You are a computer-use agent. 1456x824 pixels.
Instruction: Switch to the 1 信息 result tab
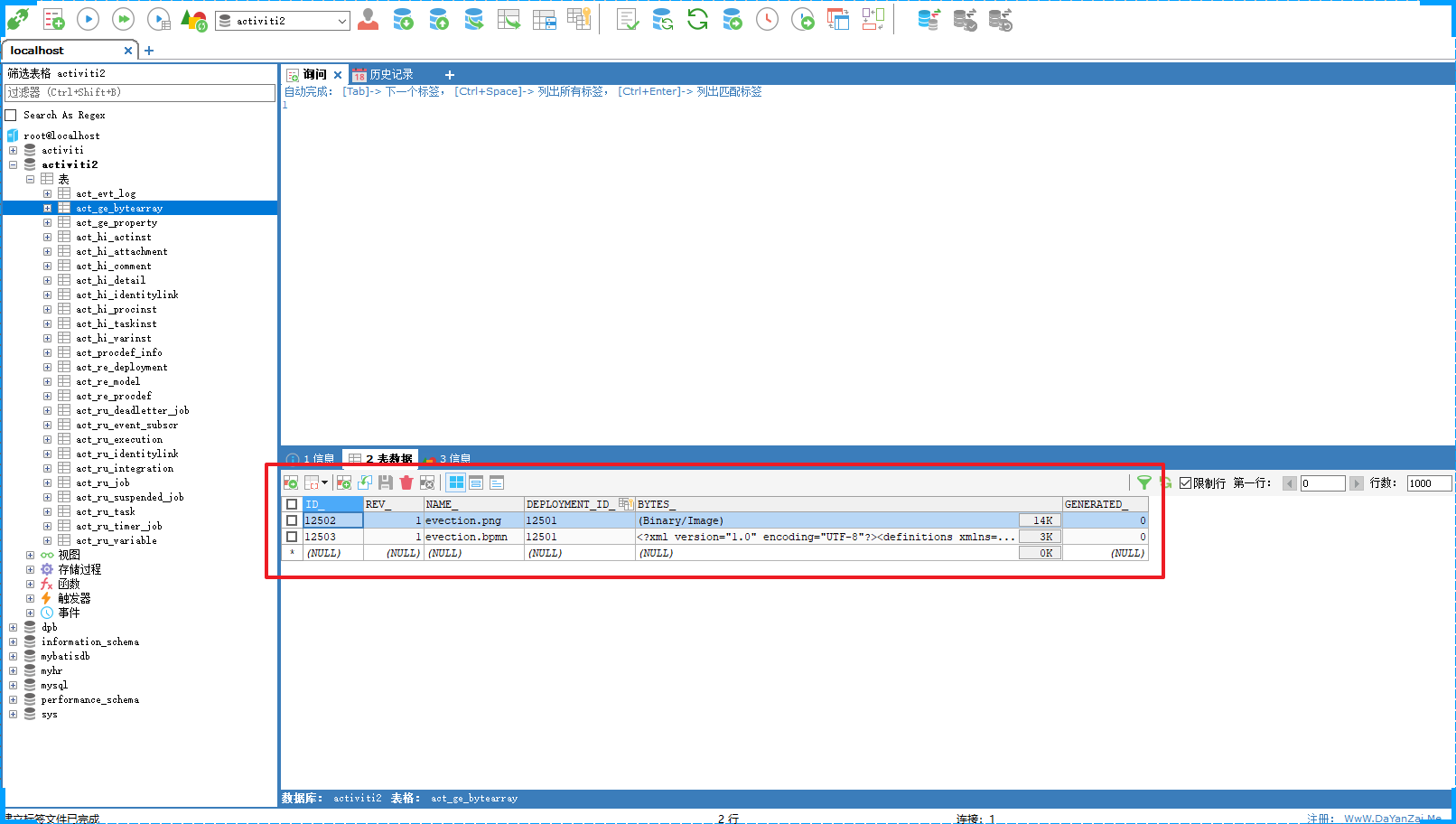point(311,458)
